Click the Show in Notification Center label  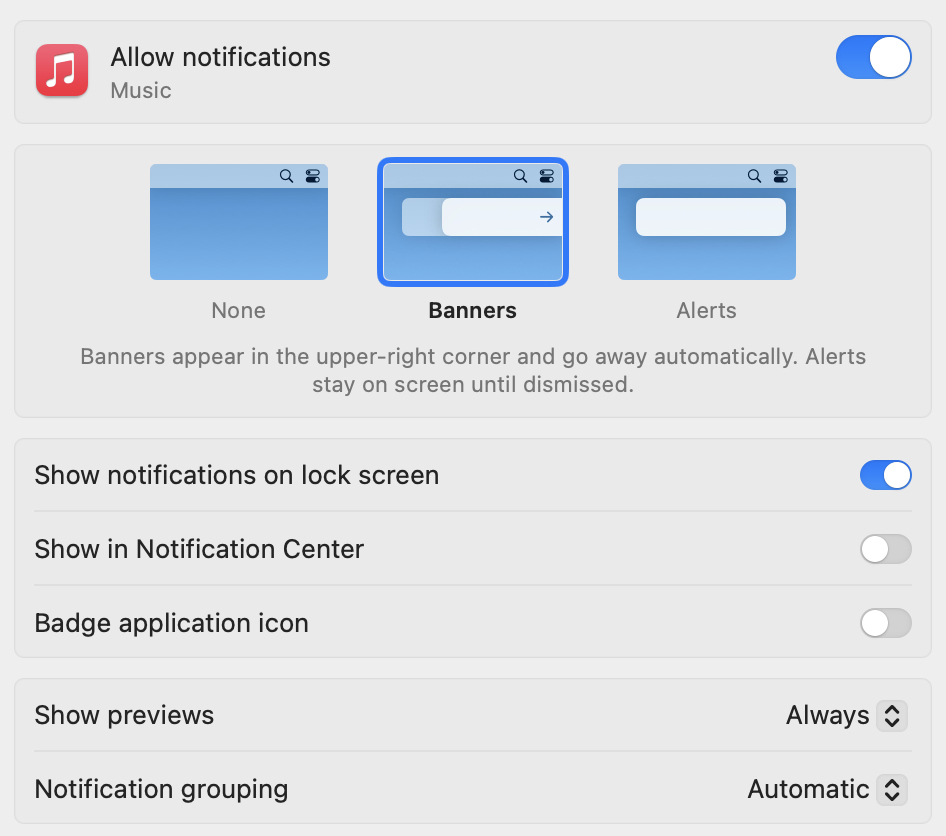coord(199,549)
